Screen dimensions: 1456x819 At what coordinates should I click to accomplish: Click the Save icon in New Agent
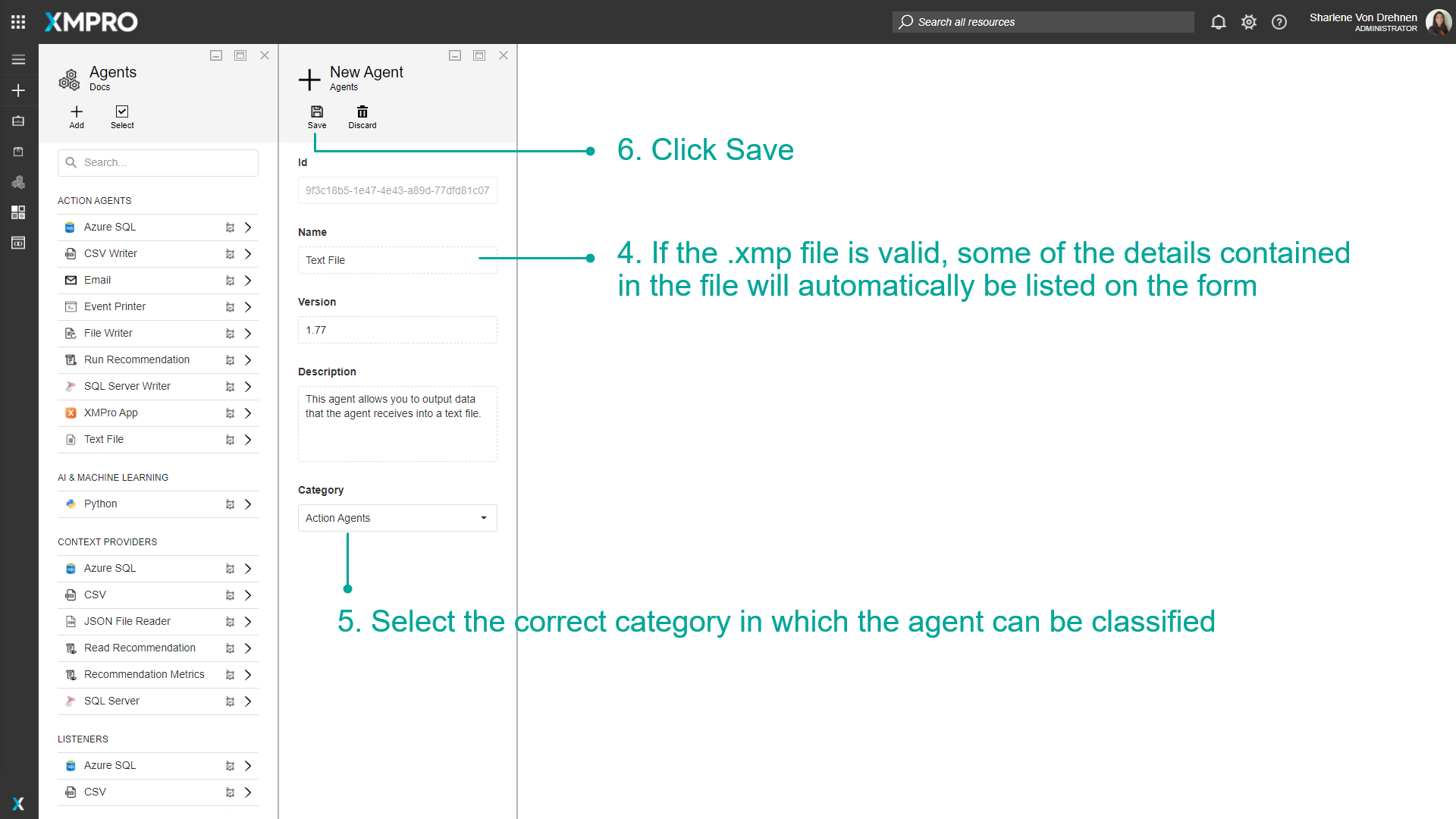[317, 112]
